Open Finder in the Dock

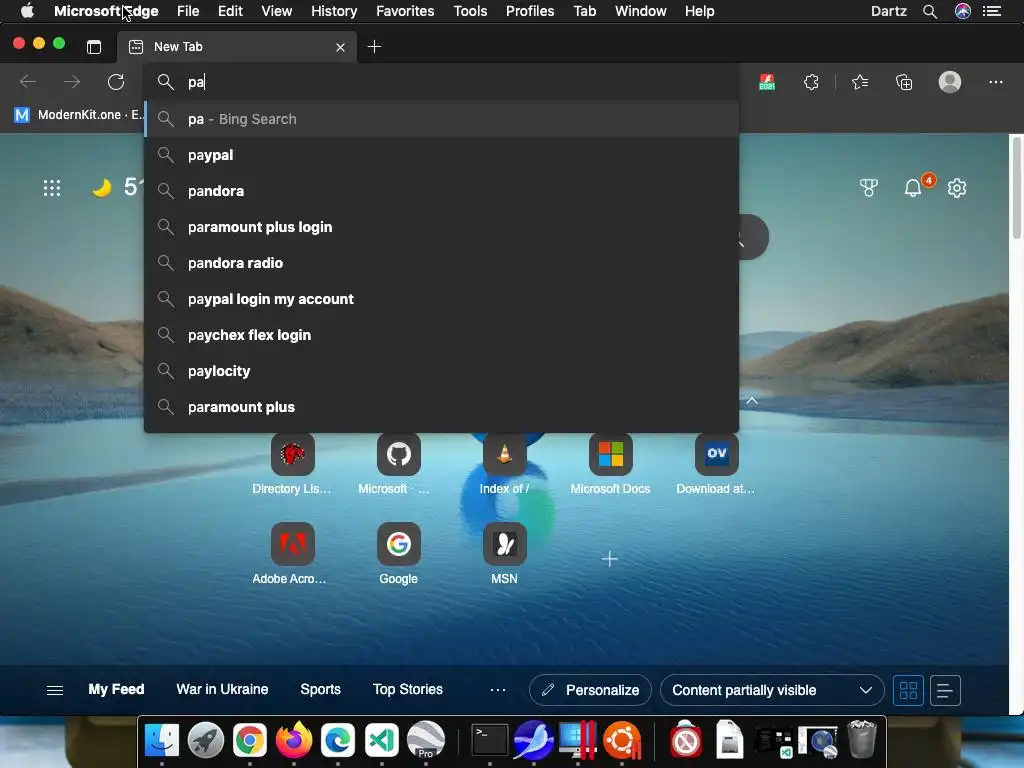161,740
